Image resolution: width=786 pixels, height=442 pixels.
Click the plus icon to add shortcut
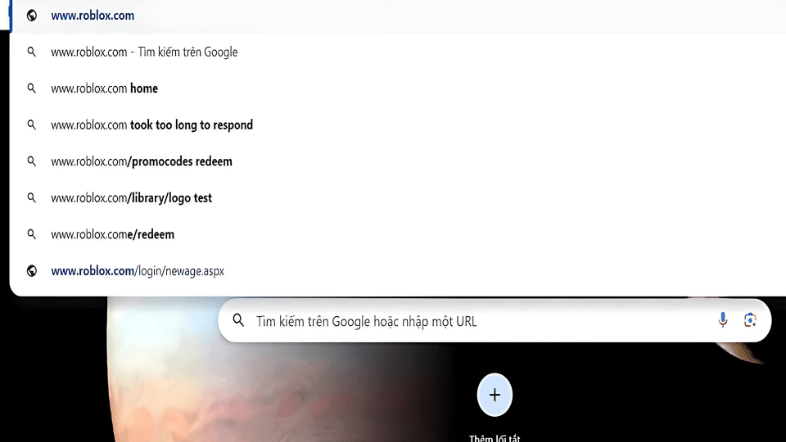[495, 395]
